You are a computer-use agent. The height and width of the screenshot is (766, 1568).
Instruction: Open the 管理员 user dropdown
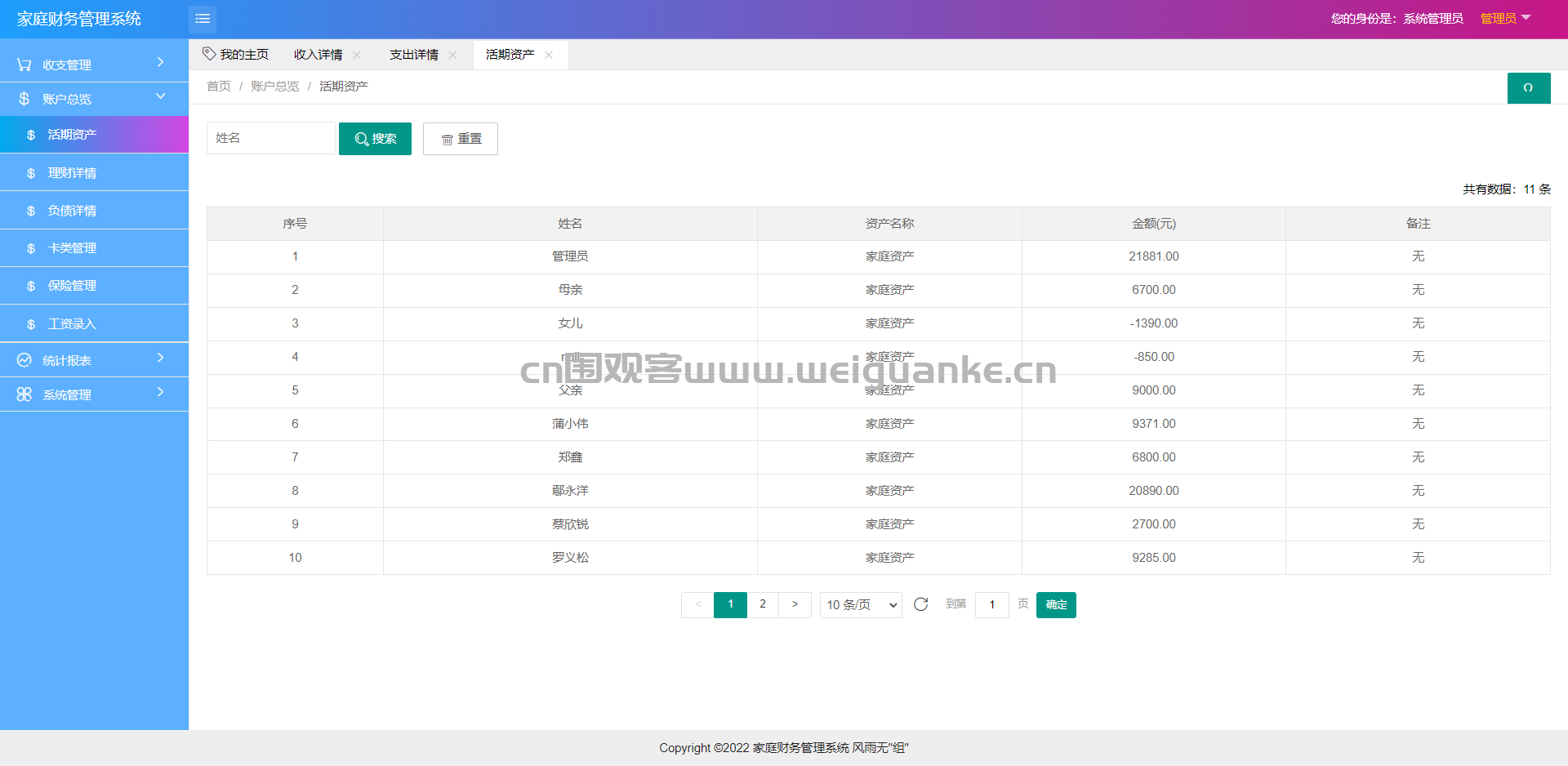point(1505,18)
